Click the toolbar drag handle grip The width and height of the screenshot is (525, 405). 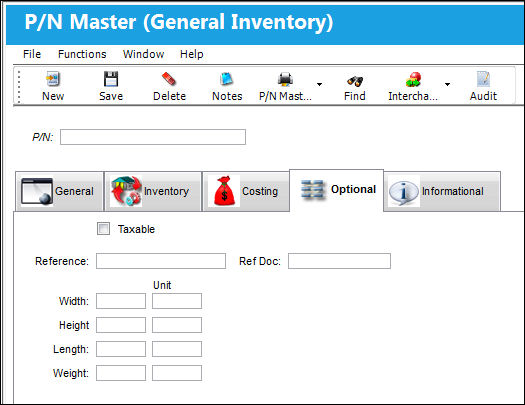point(19,86)
